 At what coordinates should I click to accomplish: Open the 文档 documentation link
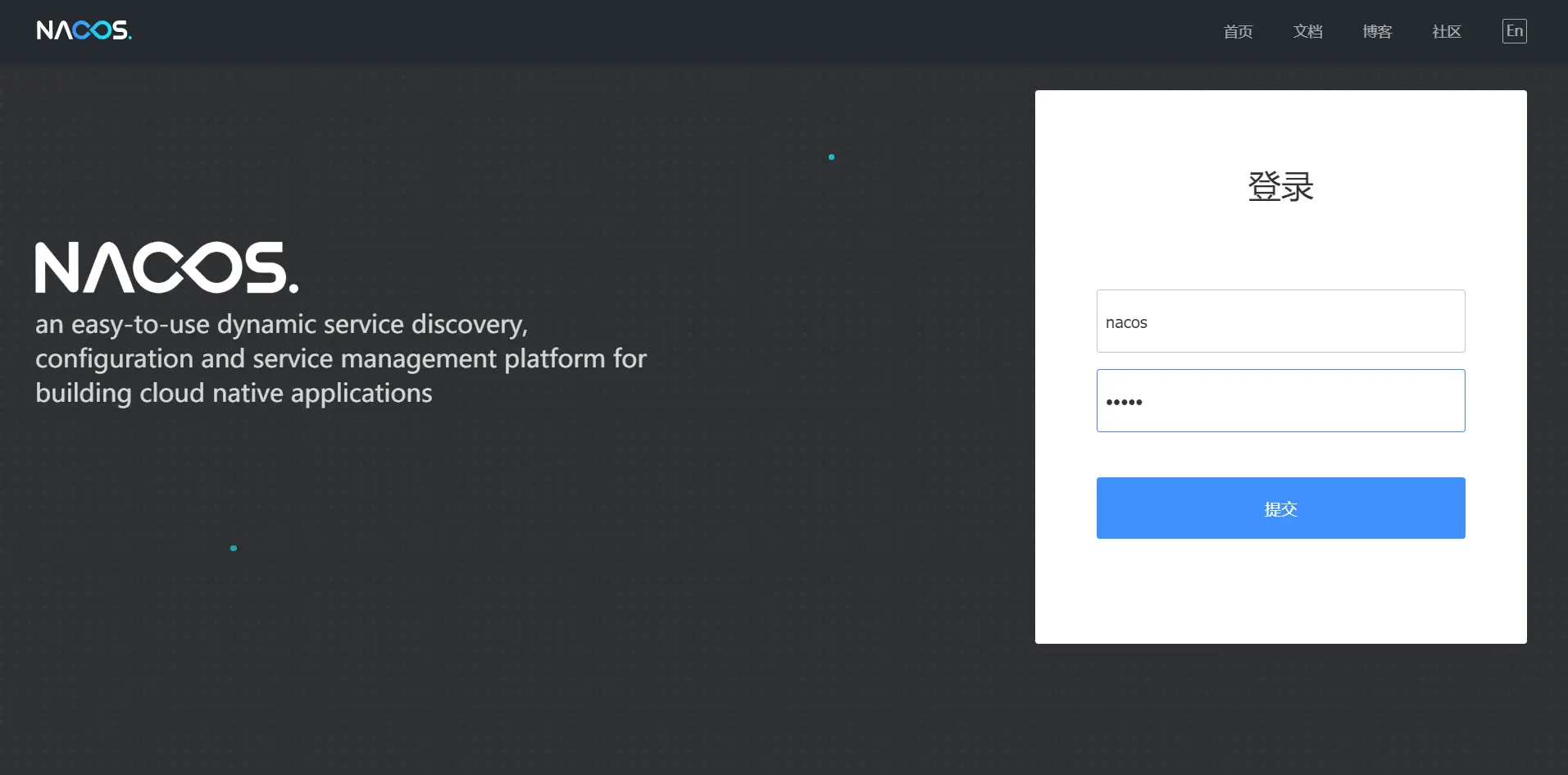pyautogui.click(x=1307, y=32)
